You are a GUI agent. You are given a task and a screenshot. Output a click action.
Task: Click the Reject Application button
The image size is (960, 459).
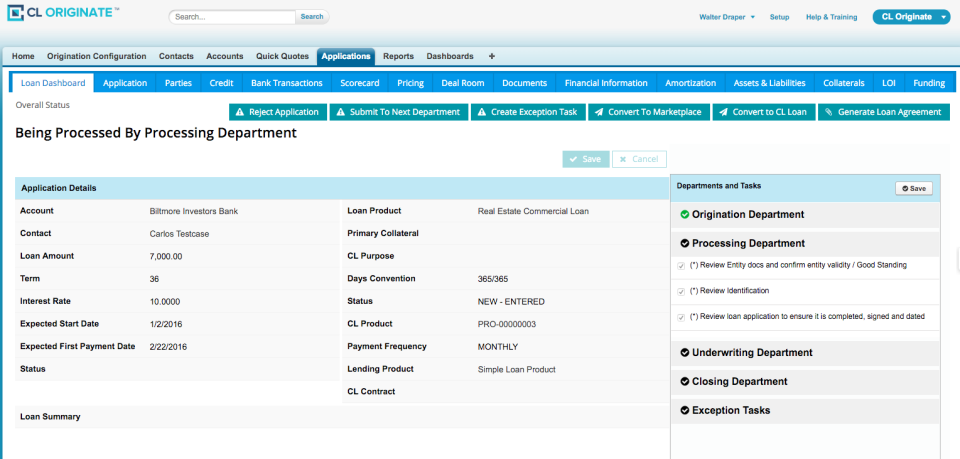tap(278, 112)
